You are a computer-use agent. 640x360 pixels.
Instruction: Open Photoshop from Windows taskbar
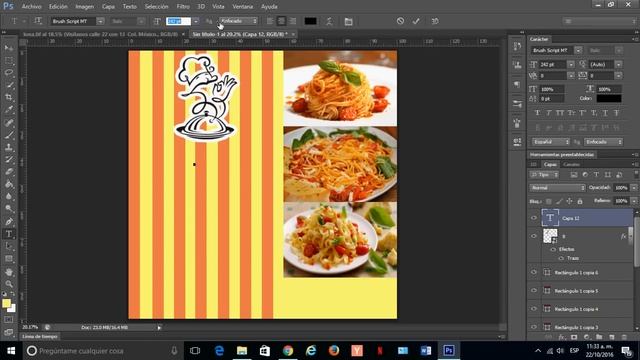coord(449,351)
